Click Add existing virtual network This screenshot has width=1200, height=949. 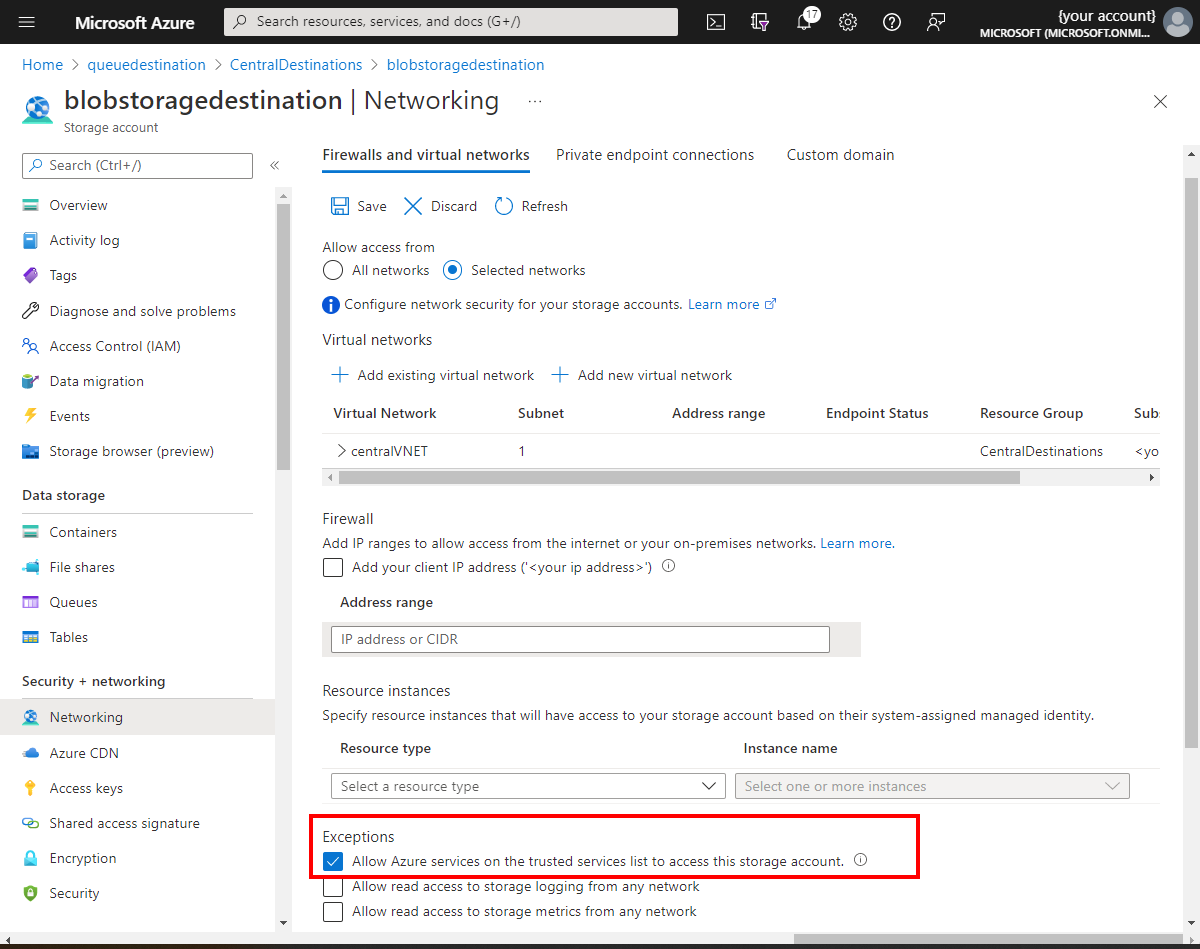click(432, 375)
